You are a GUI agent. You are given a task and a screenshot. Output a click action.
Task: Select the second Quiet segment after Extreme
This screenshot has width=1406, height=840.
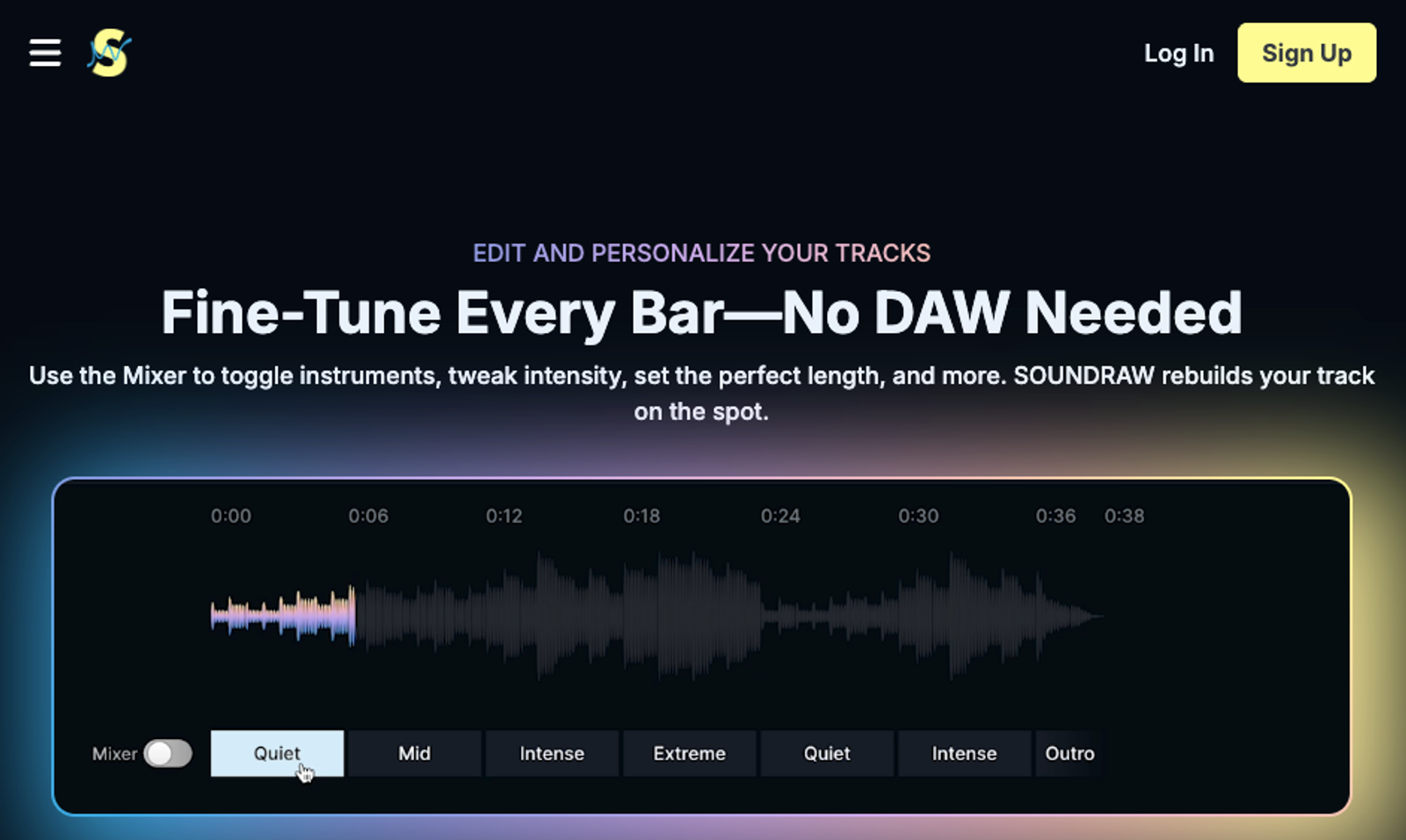[x=827, y=753]
